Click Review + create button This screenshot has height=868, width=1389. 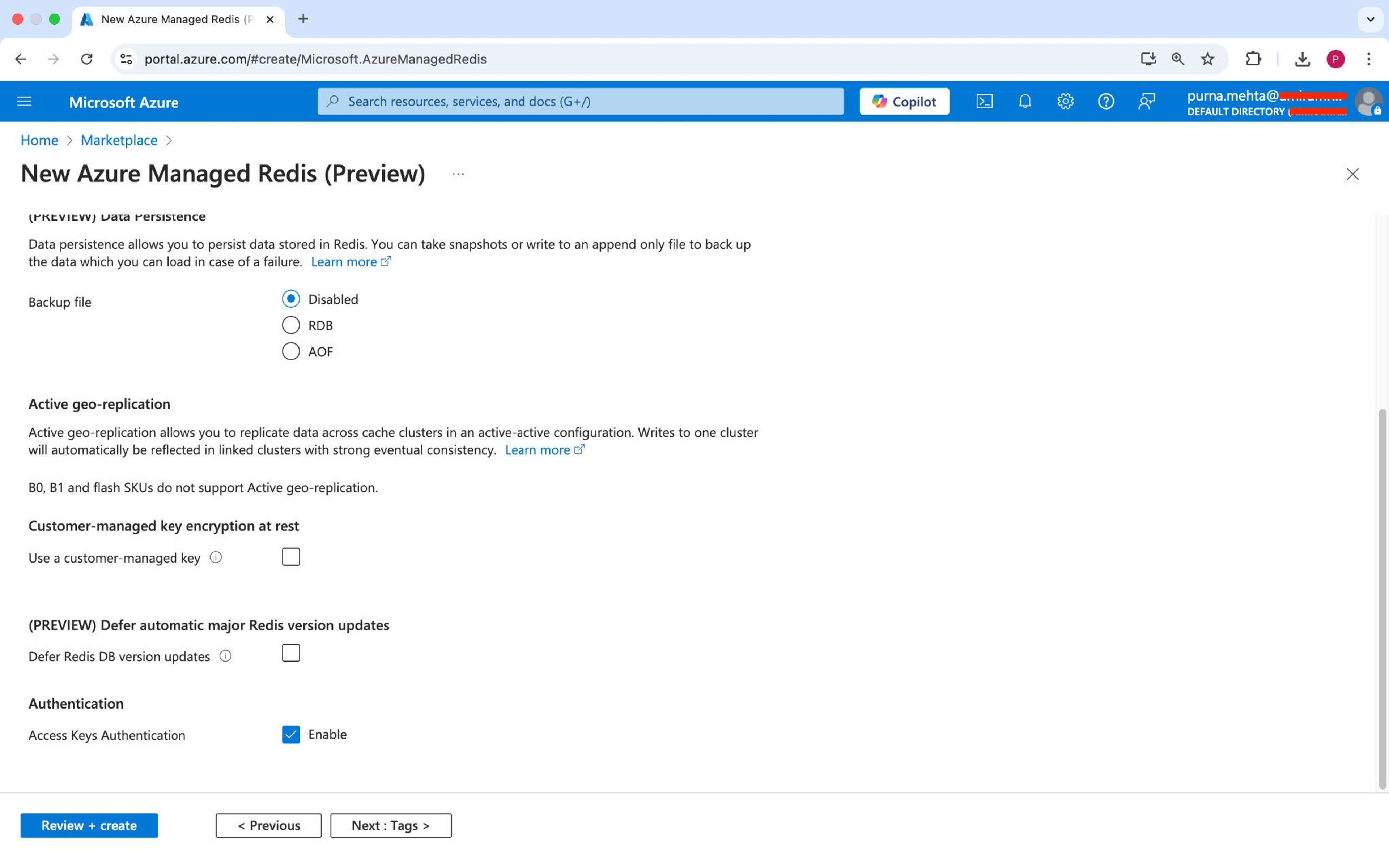[x=89, y=825]
